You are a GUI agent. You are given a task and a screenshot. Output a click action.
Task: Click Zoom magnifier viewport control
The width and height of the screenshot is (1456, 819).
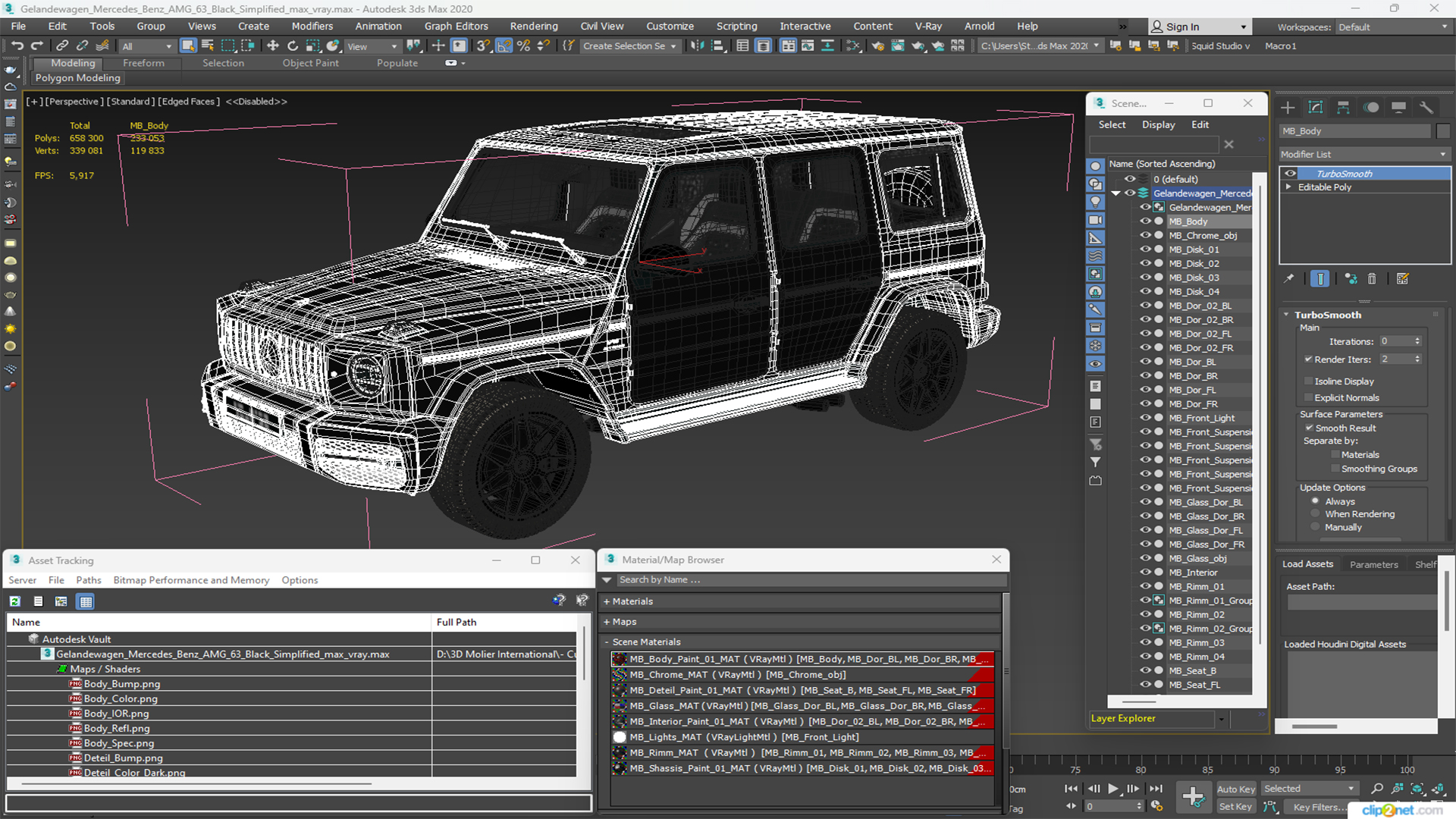pos(1377,789)
